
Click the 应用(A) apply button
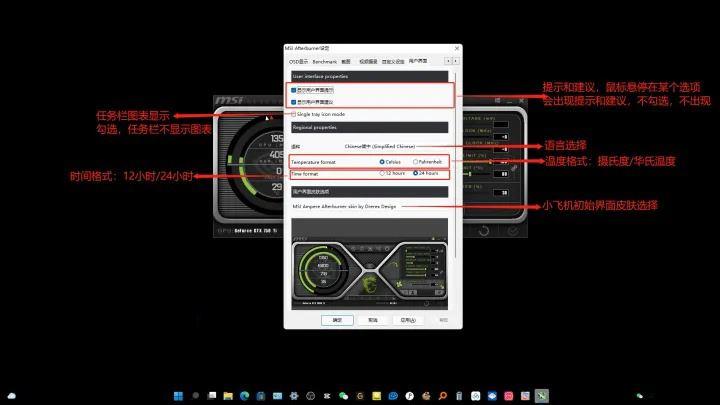408,320
